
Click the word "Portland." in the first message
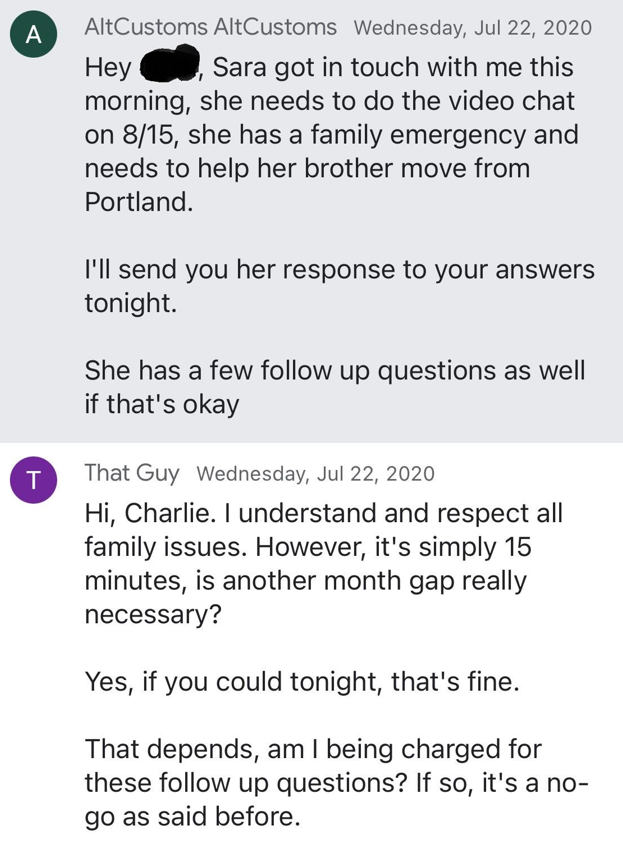(x=139, y=202)
